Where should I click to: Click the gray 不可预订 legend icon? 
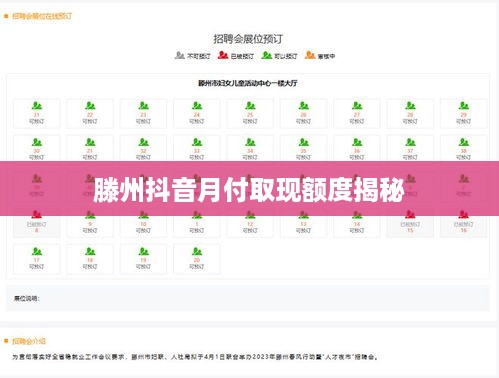pyautogui.click(x=180, y=55)
